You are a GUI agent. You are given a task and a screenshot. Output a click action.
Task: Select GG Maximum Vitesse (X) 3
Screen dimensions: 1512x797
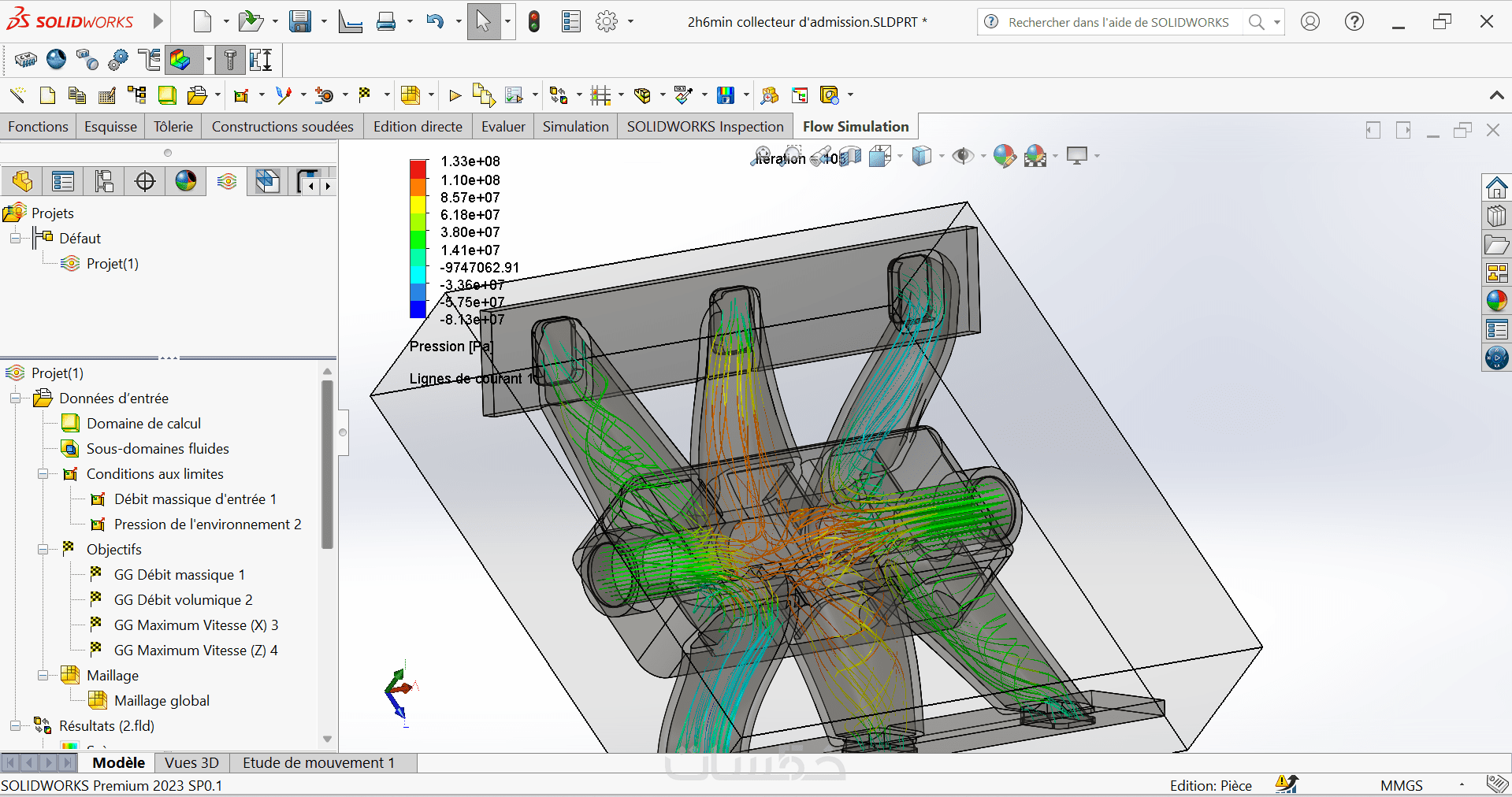(196, 625)
